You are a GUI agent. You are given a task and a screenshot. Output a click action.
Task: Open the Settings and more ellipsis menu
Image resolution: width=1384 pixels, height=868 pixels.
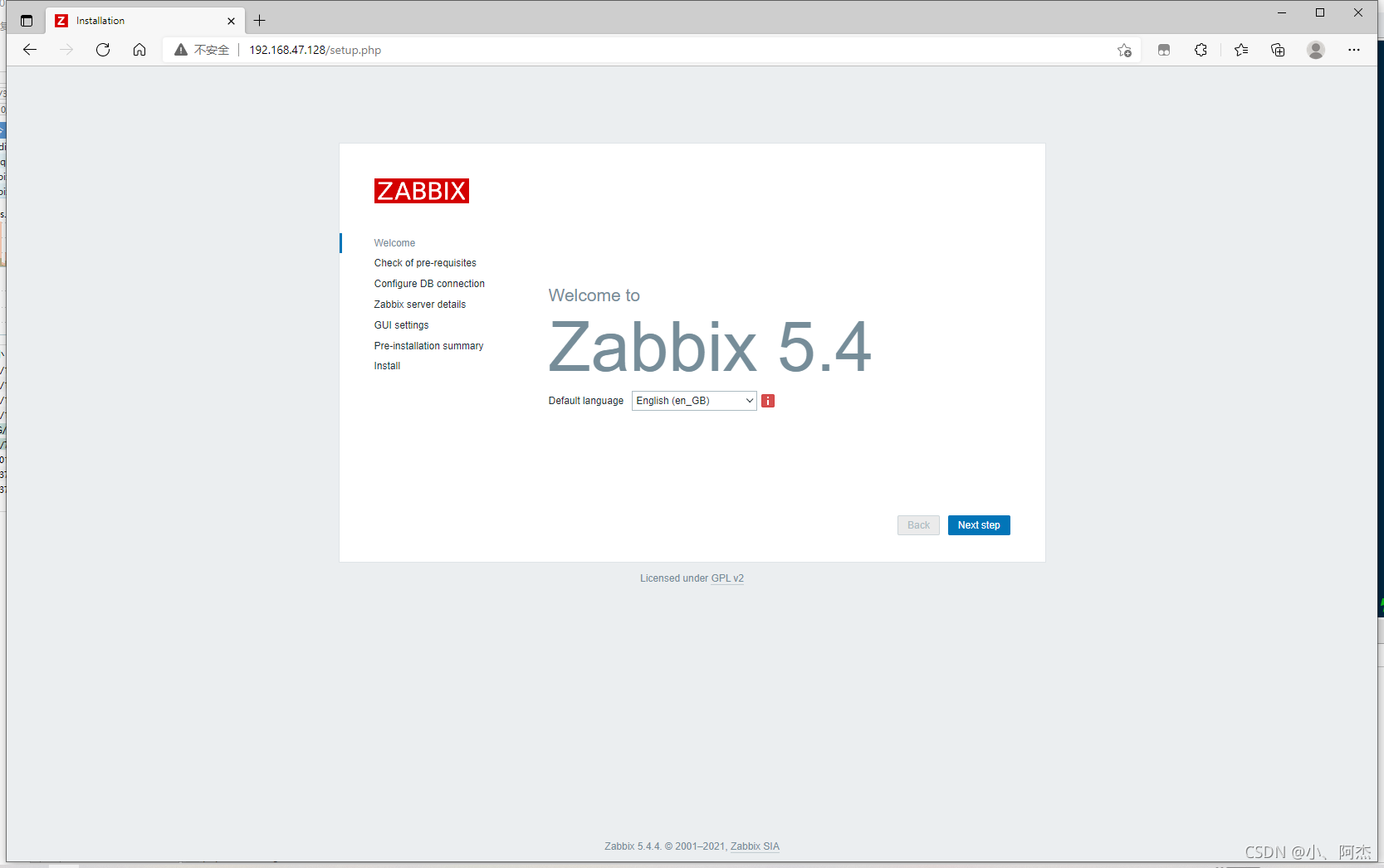1354,50
